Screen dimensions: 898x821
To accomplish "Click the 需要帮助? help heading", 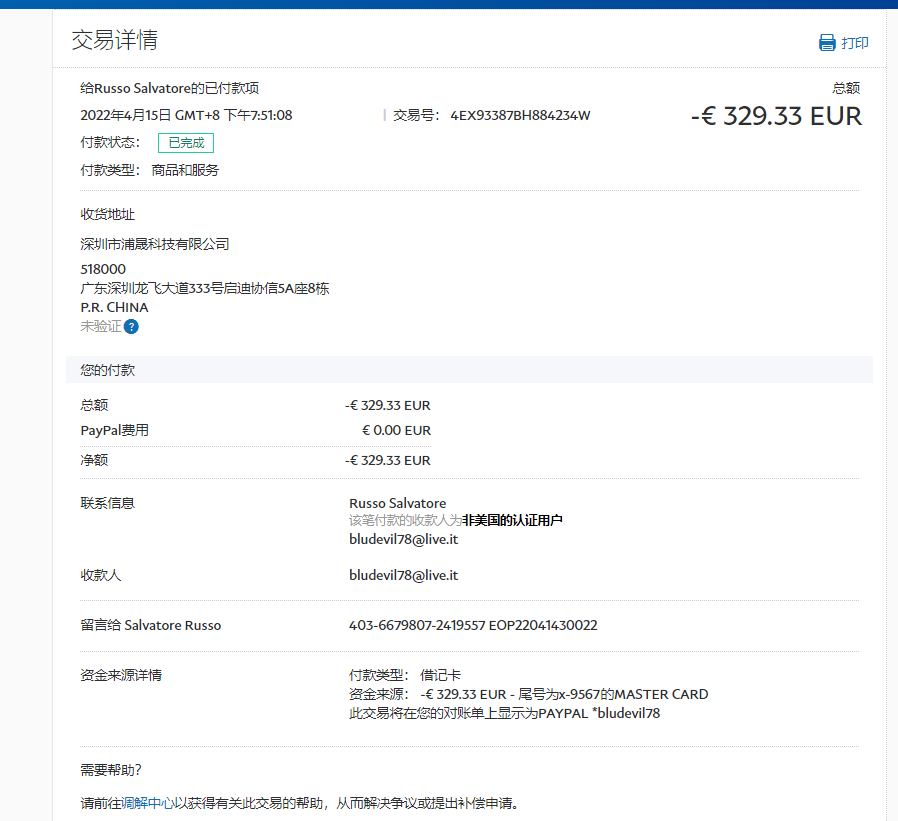I will coord(111,769).
